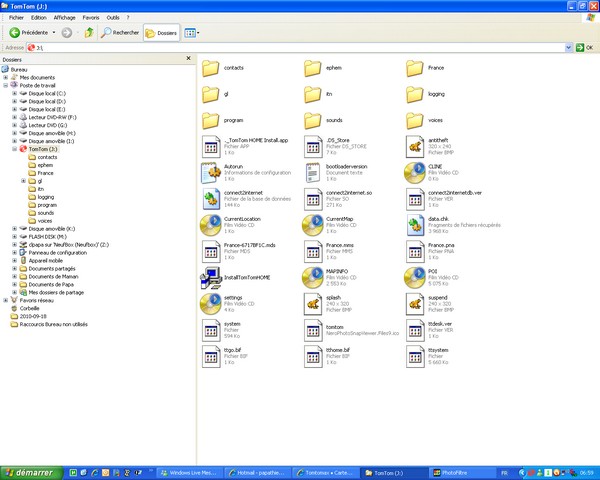The image size is (600, 480).
Task: Select Corbeille in the folder tree
Action: [x=29, y=309]
